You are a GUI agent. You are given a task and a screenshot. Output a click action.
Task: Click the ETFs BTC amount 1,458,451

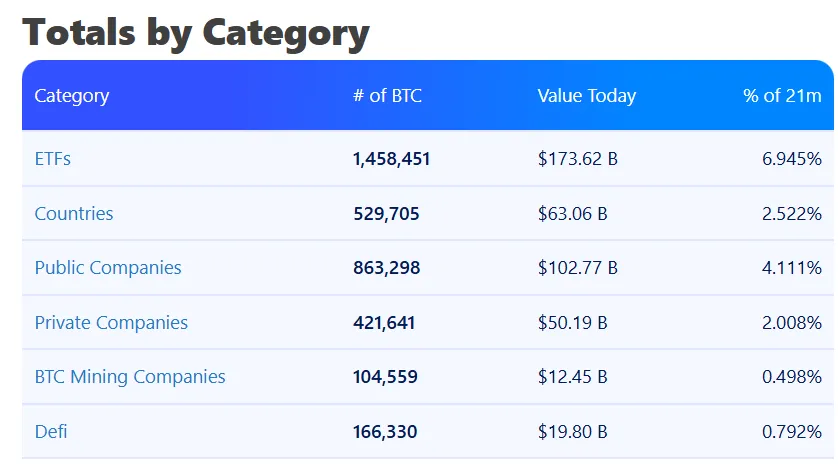point(392,159)
